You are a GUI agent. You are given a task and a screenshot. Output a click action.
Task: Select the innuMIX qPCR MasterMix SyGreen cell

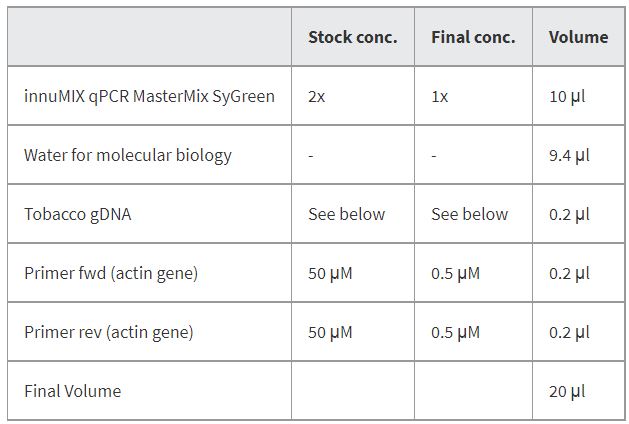[x=149, y=96]
